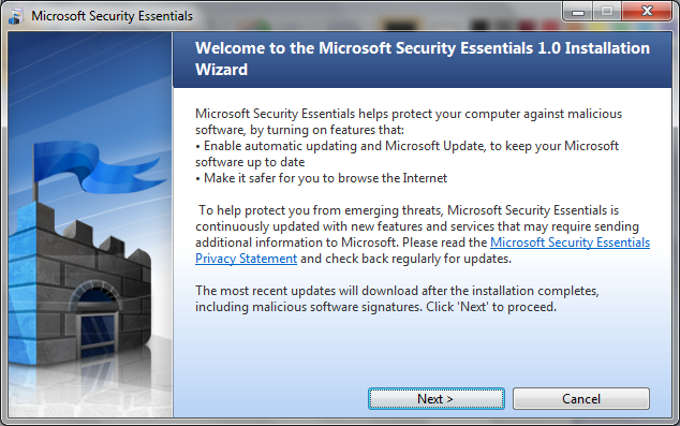Click the castle wall sidebar image

coord(90,300)
